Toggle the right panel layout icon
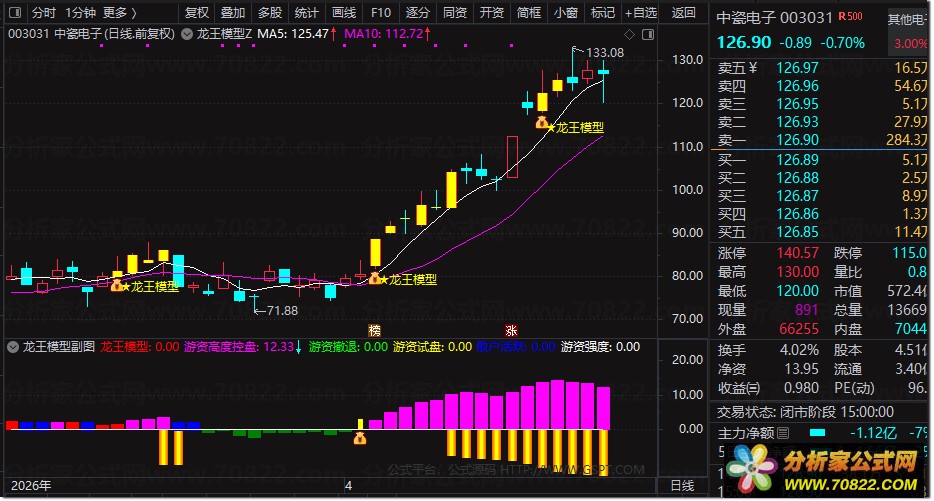 click(648, 35)
